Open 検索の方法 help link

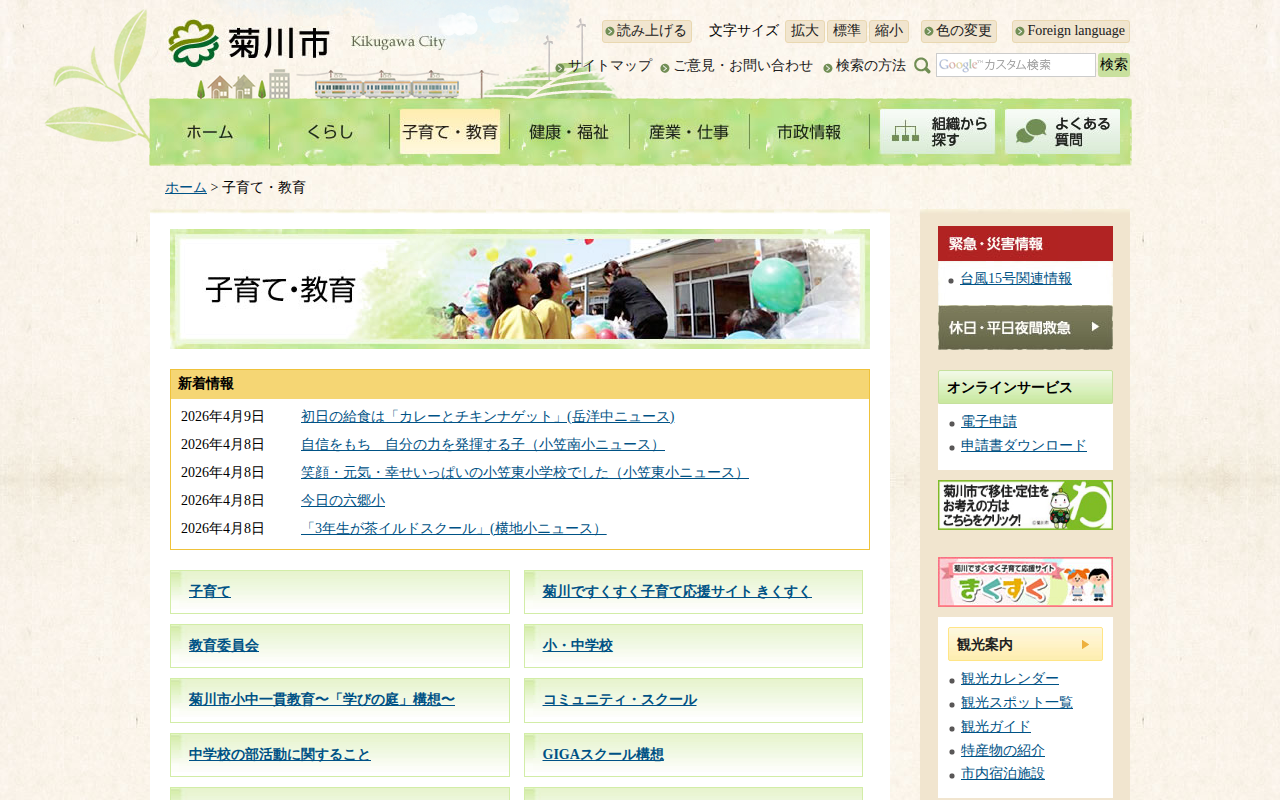click(871, 66)
